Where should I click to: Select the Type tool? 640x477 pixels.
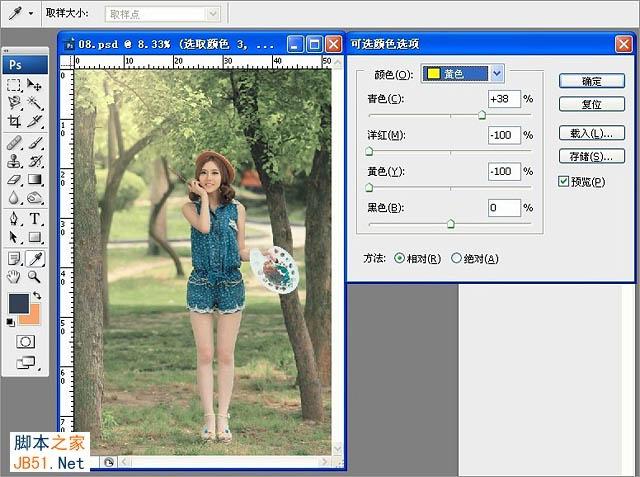click(35, 219)
